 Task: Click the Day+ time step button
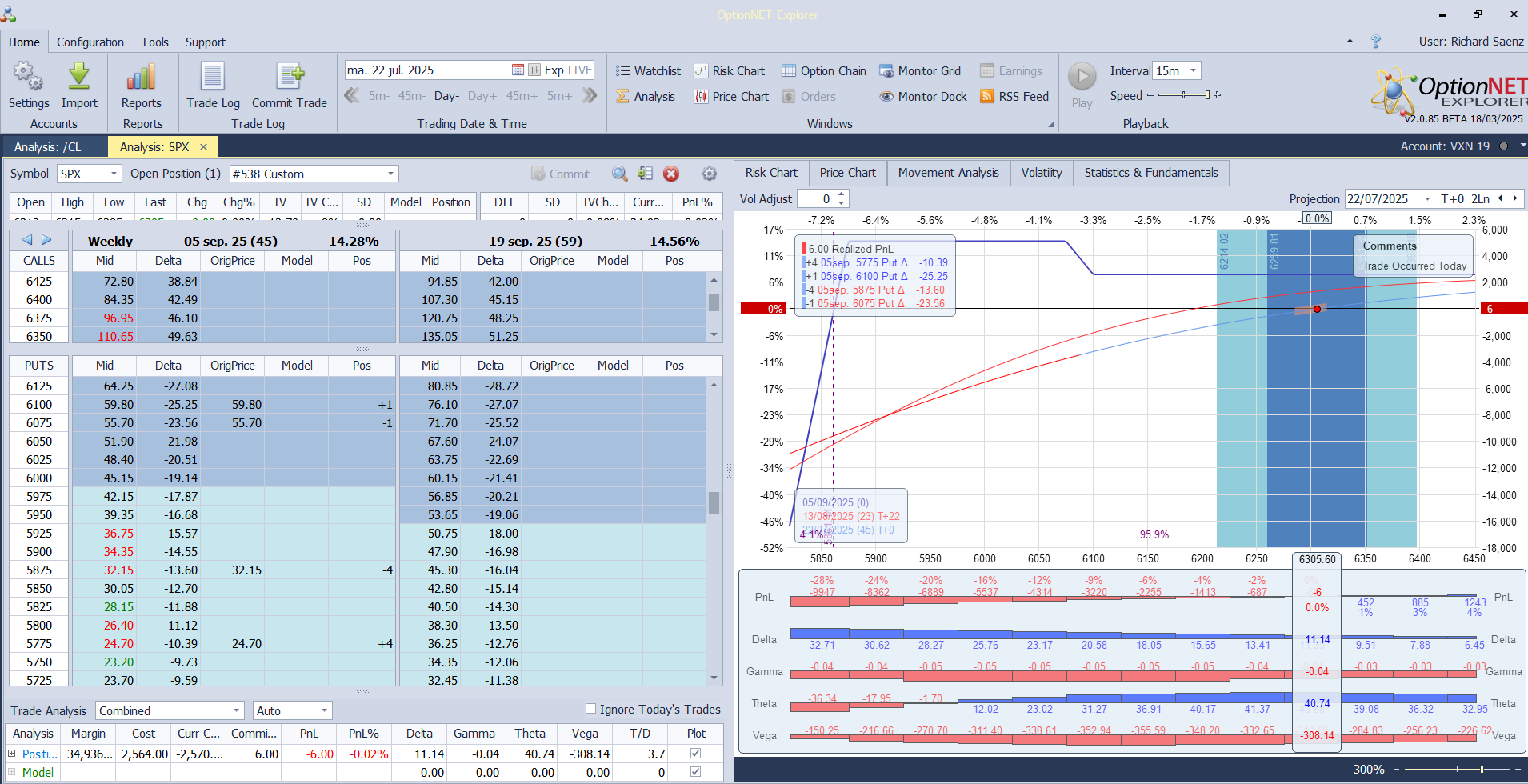(x=482, y=96)
